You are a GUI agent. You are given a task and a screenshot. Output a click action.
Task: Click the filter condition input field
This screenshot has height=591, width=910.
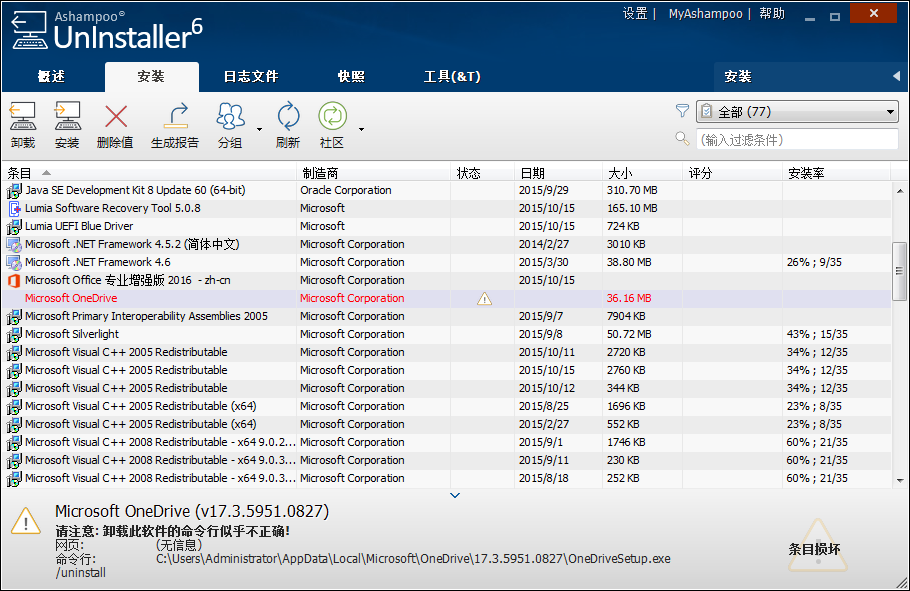[x=796, y=140]
